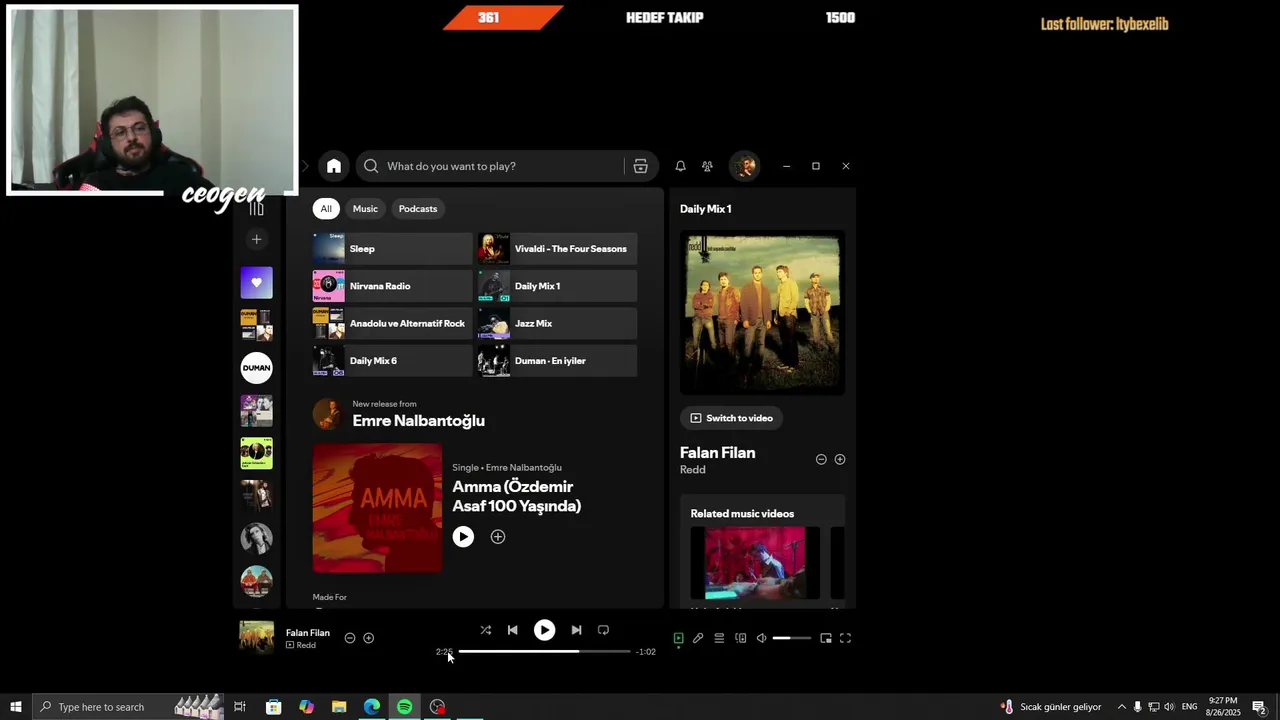The image size is (1280, 720).
Task: Open the notifications bell
Action: 680,166
